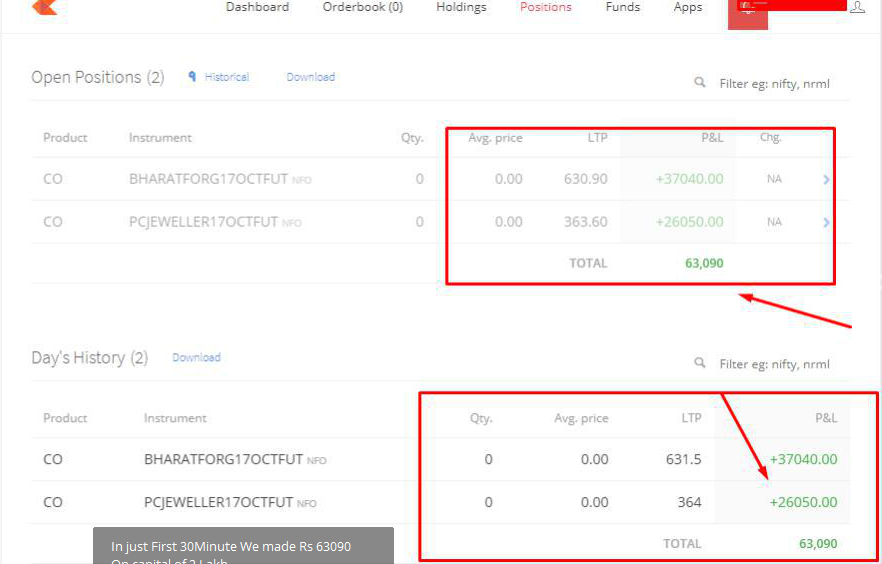The image size is (882, 564).
Task: Open the Apps menu item
Action: pos(688,7)
